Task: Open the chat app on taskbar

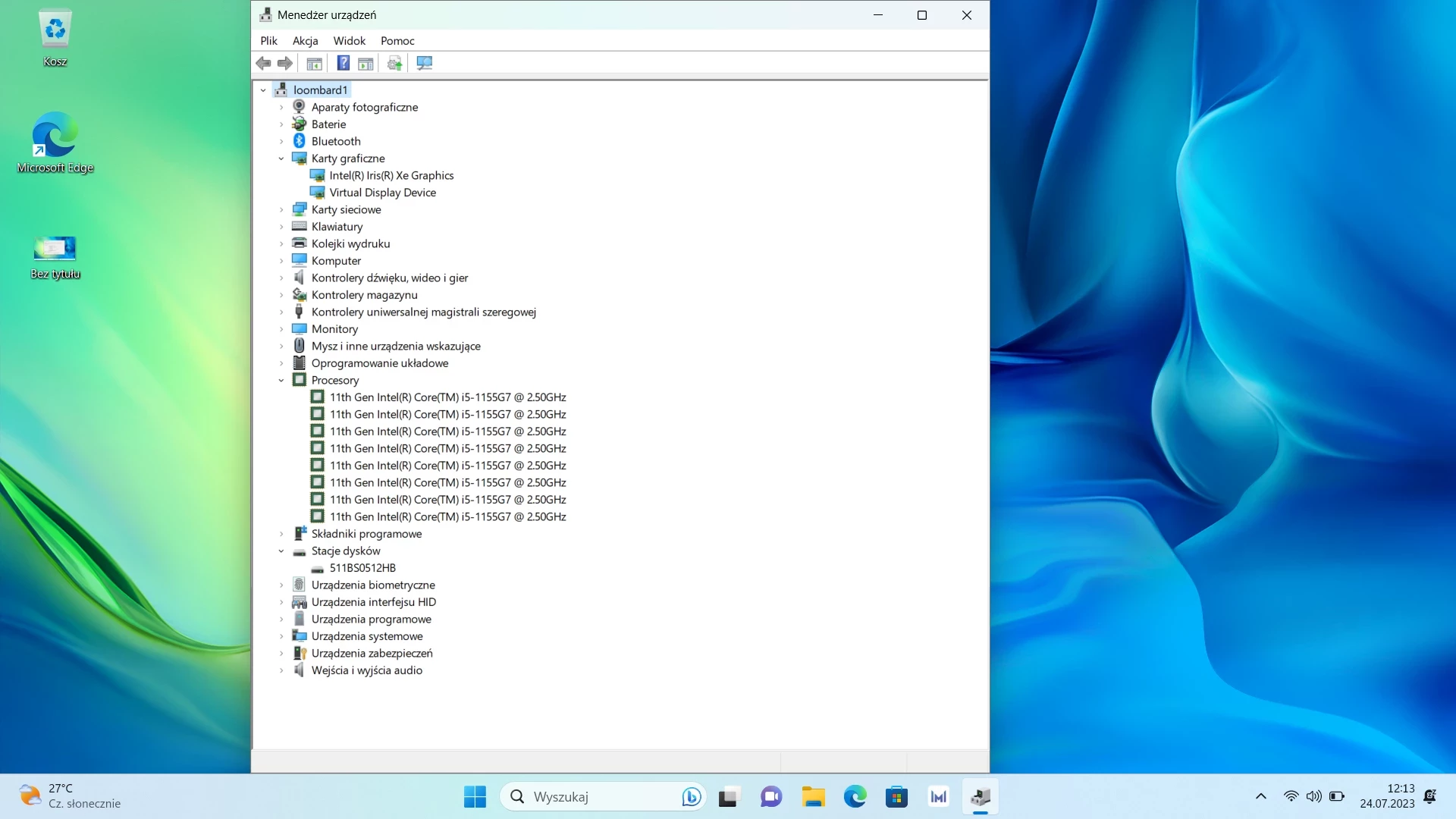Action: point(770,797)
